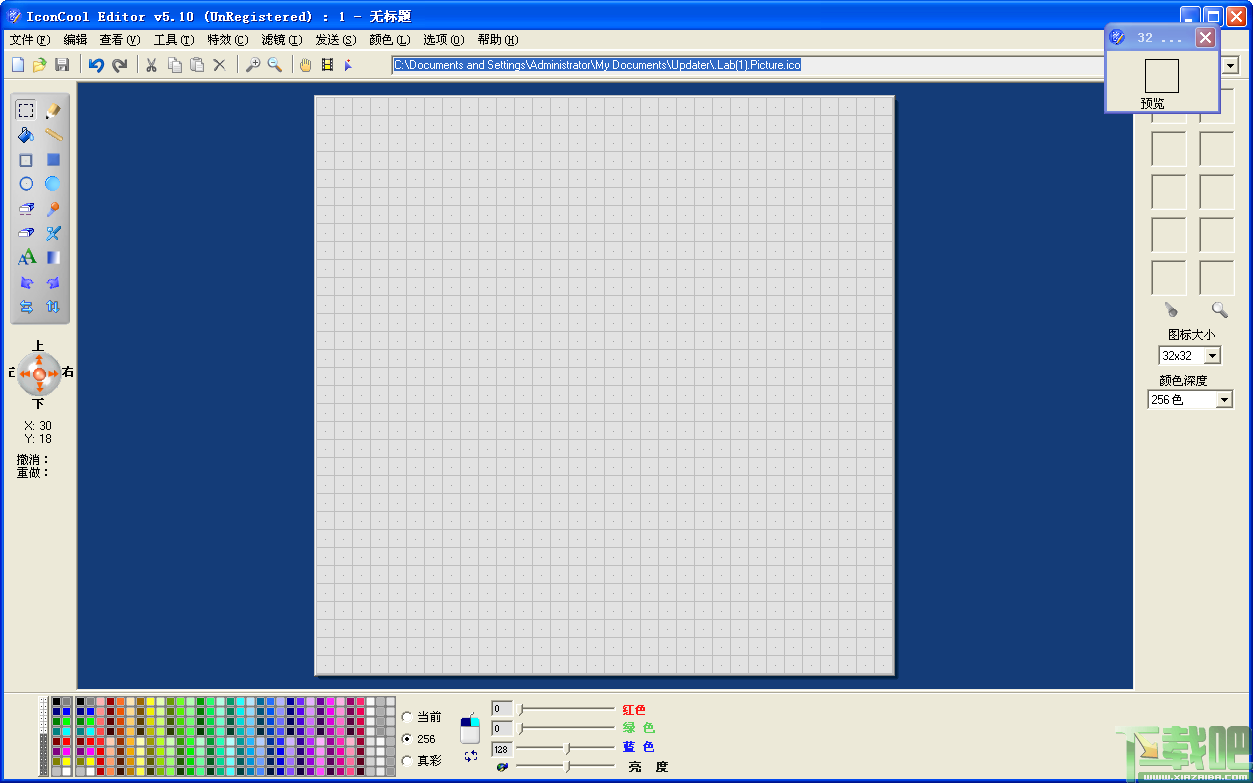Open the 选项(O) menu
This screenshot has height=783, width=1253.
pyautogui.click(x=444, y=40)
